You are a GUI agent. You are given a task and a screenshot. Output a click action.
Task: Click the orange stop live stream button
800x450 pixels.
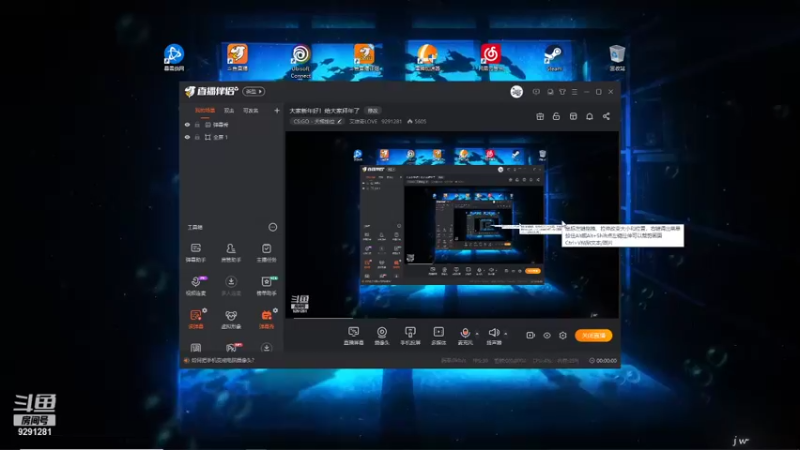click(x=593, y=335)
